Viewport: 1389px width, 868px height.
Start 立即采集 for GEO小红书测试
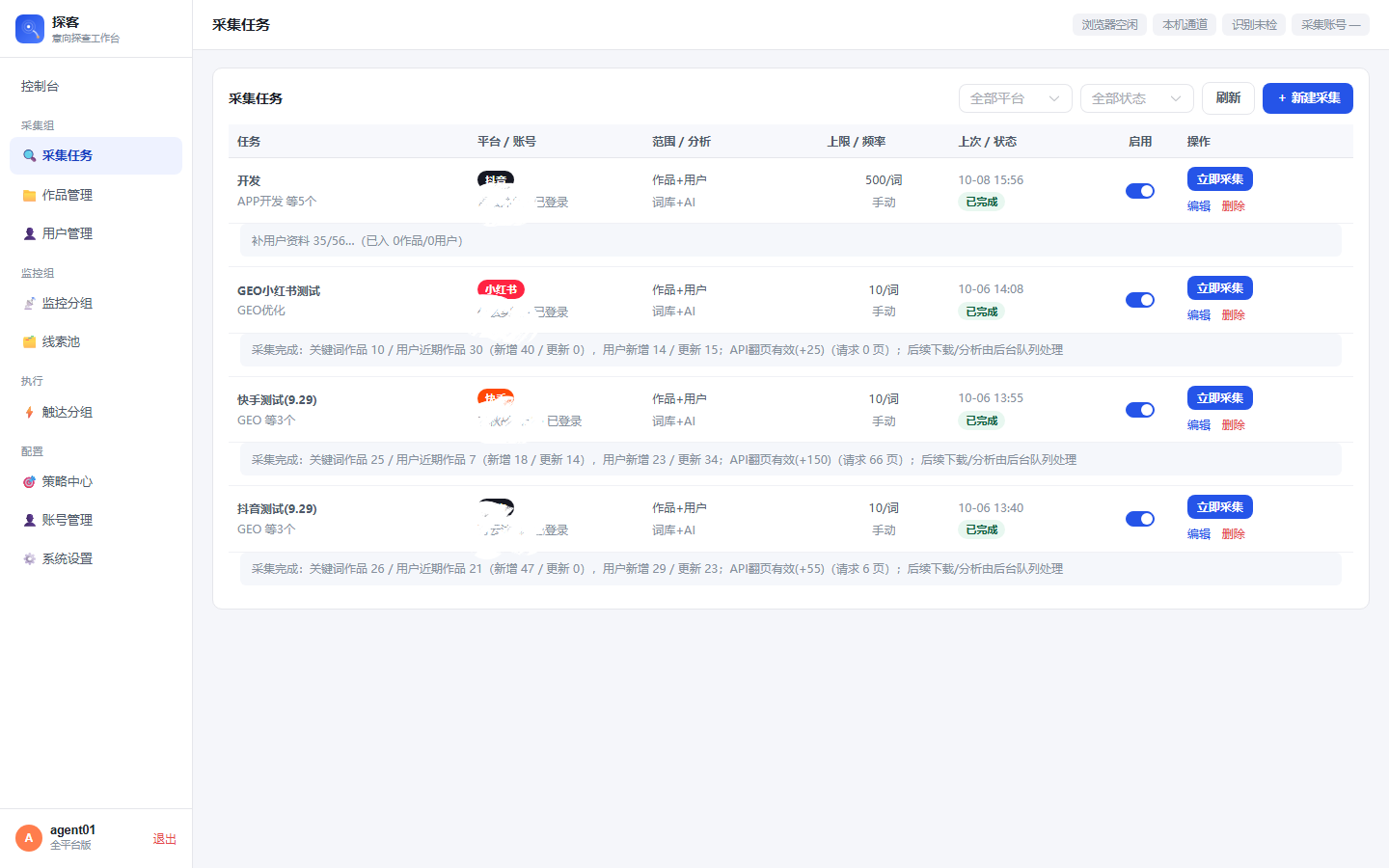[x=1219, y=288]
